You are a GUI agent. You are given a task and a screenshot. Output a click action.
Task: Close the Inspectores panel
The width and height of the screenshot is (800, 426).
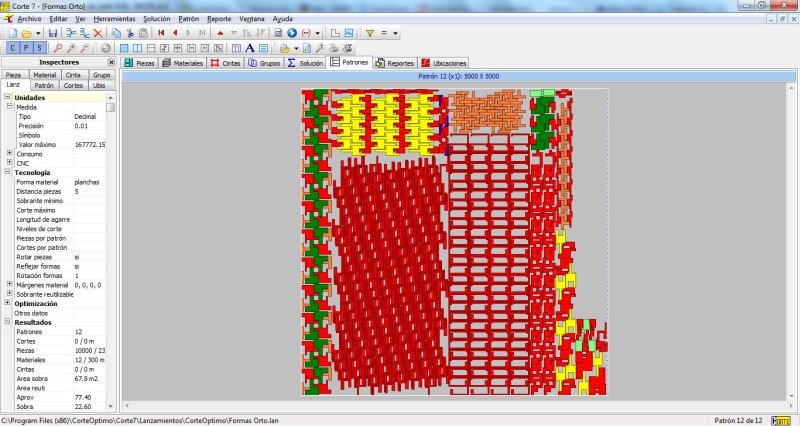tap(111, 62)
